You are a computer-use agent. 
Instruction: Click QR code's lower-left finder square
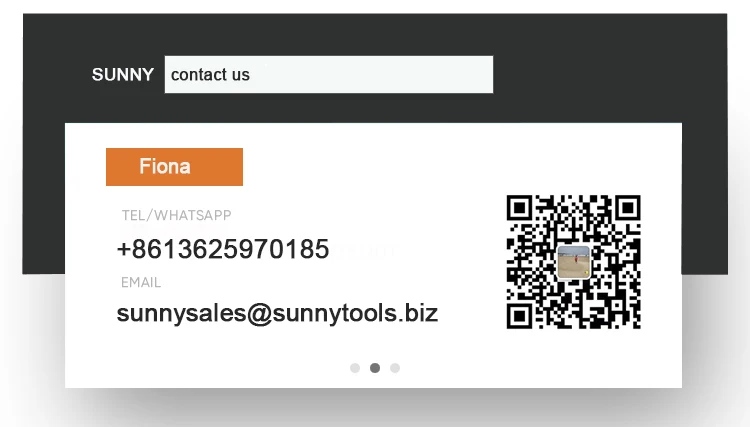pos(520,316)
